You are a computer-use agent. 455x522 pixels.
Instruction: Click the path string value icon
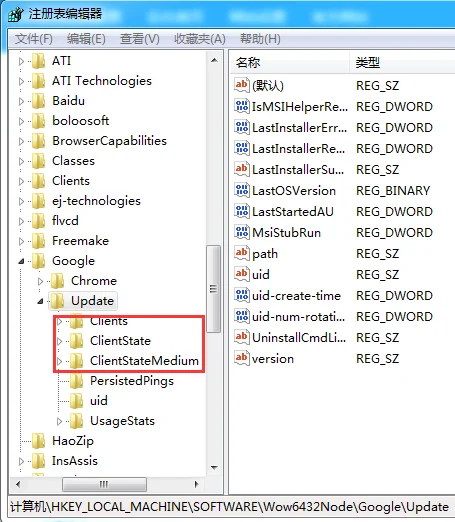click(x=242, y=253)
